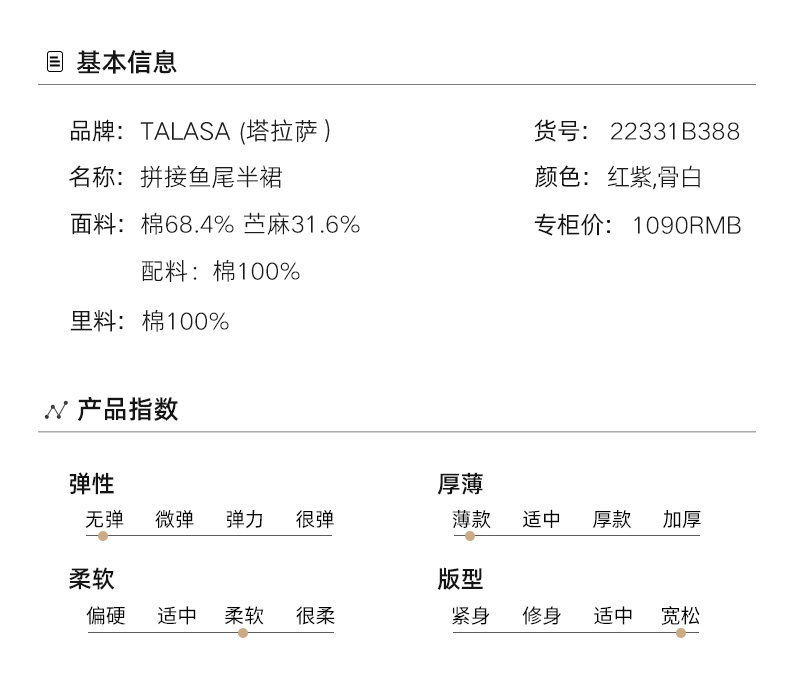Click the product name 拼接鱼尾半裙
Screen dimensions: 790x687
click(212, 178)
